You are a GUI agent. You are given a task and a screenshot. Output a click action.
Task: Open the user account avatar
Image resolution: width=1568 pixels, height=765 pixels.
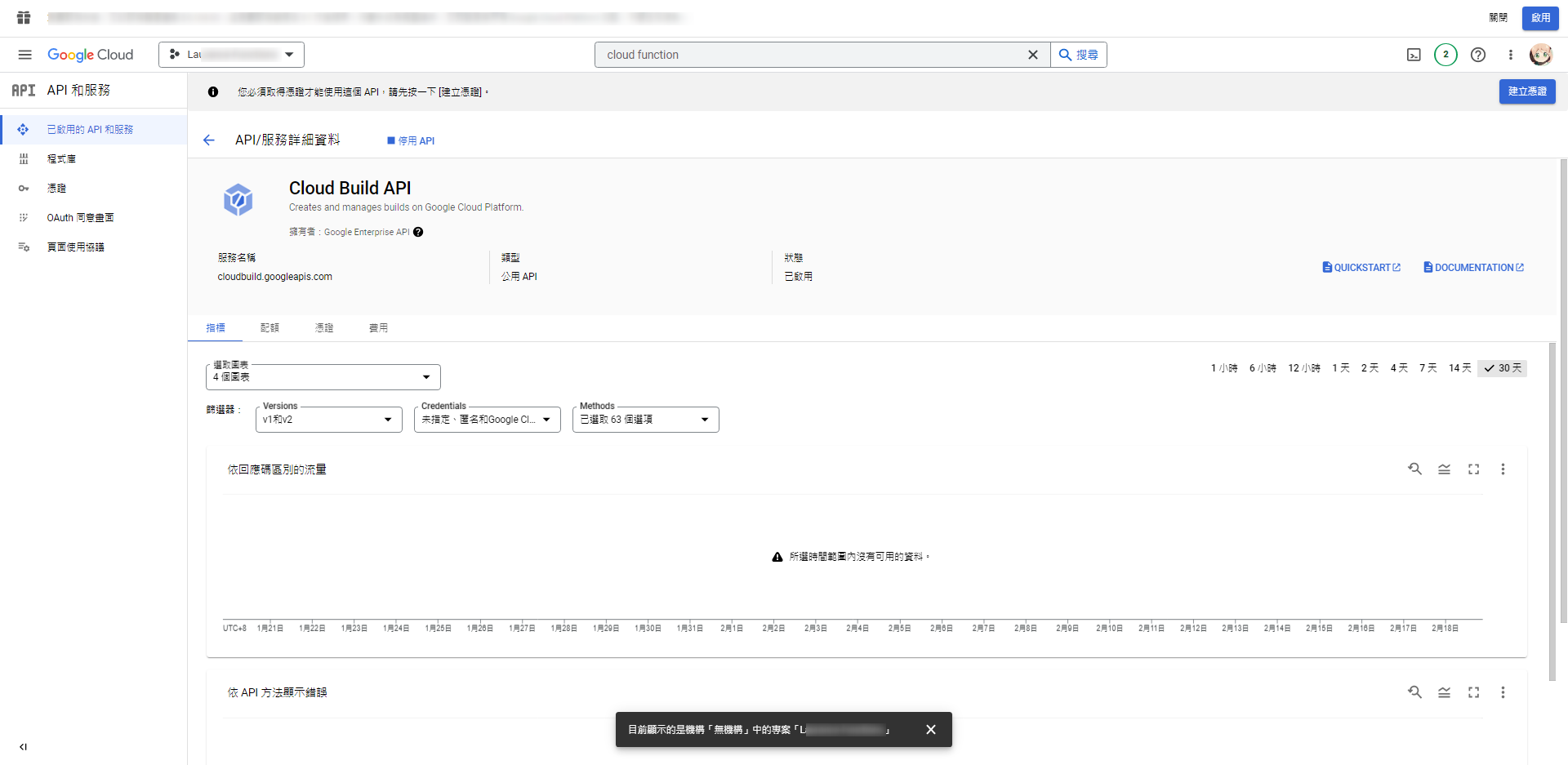pos(1541,55)
